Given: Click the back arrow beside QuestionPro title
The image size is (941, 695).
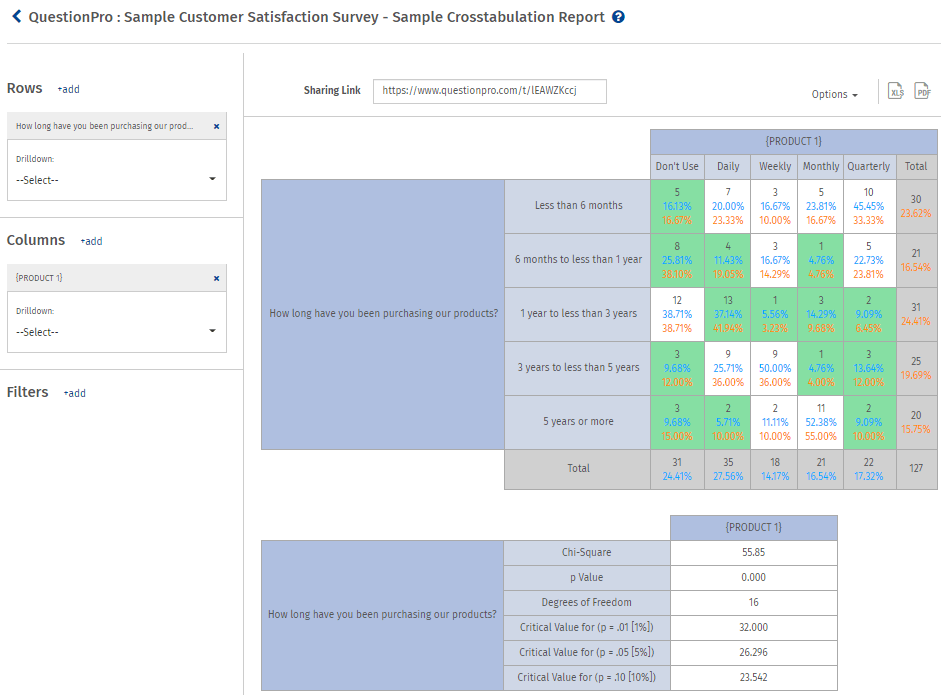Looking at the screenshot, I should (16, 17).
